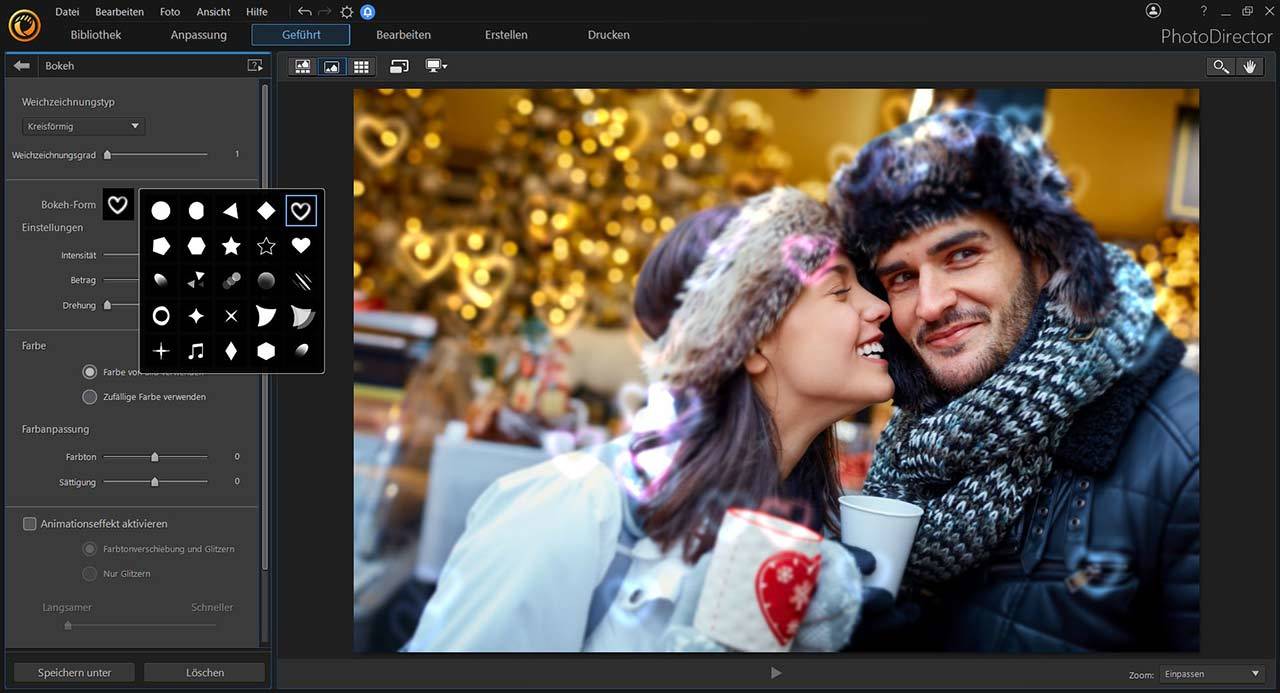This screenshot has width=1280, height=693.
Task: Click the Speichern unter button
Action: click(x=75, y=673)
